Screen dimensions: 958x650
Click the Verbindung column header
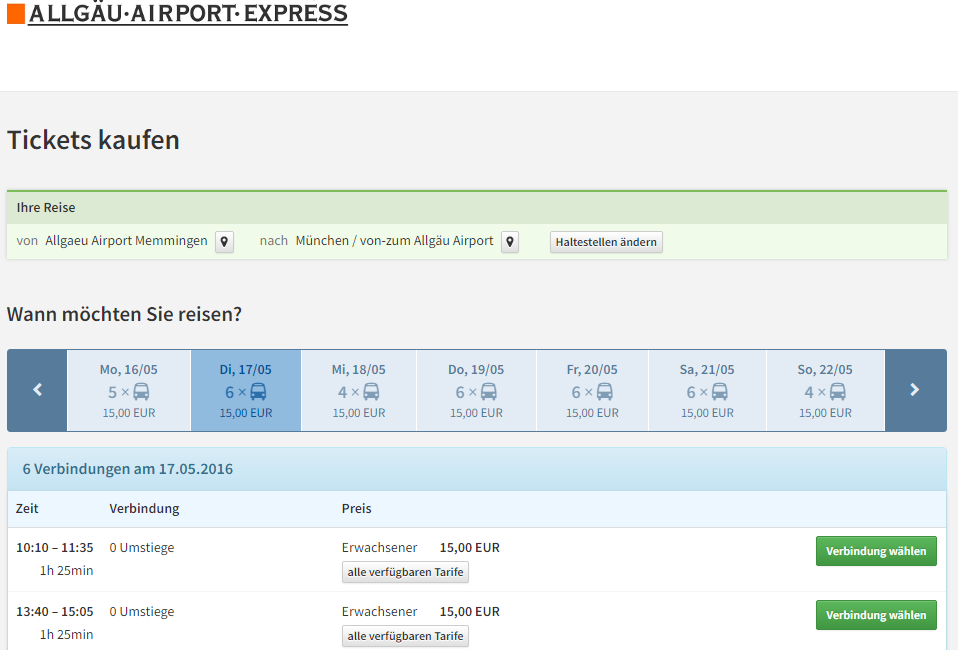144,508
